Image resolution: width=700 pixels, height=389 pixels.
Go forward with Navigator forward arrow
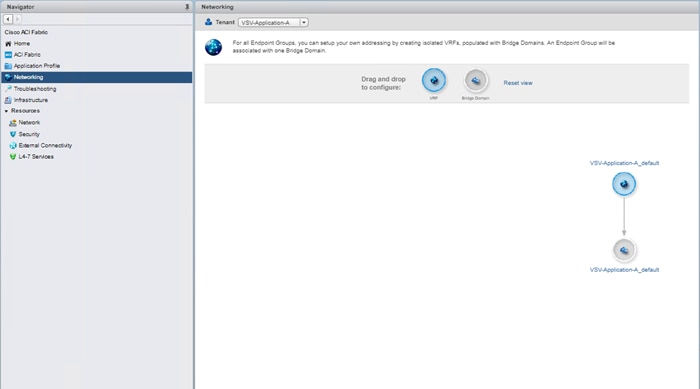(x=17, y=19)
